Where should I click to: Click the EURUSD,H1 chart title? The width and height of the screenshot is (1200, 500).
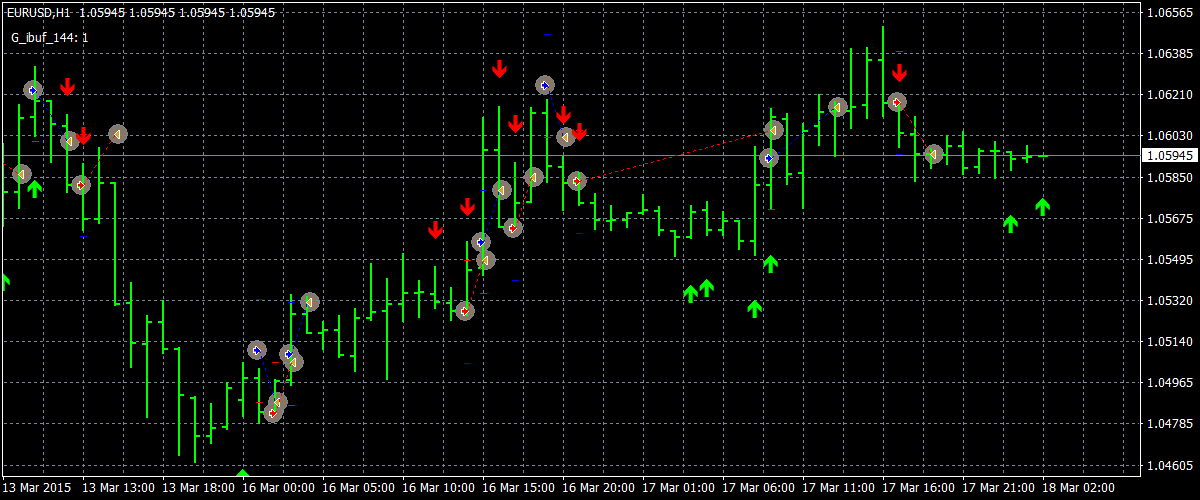coord(39,13)
